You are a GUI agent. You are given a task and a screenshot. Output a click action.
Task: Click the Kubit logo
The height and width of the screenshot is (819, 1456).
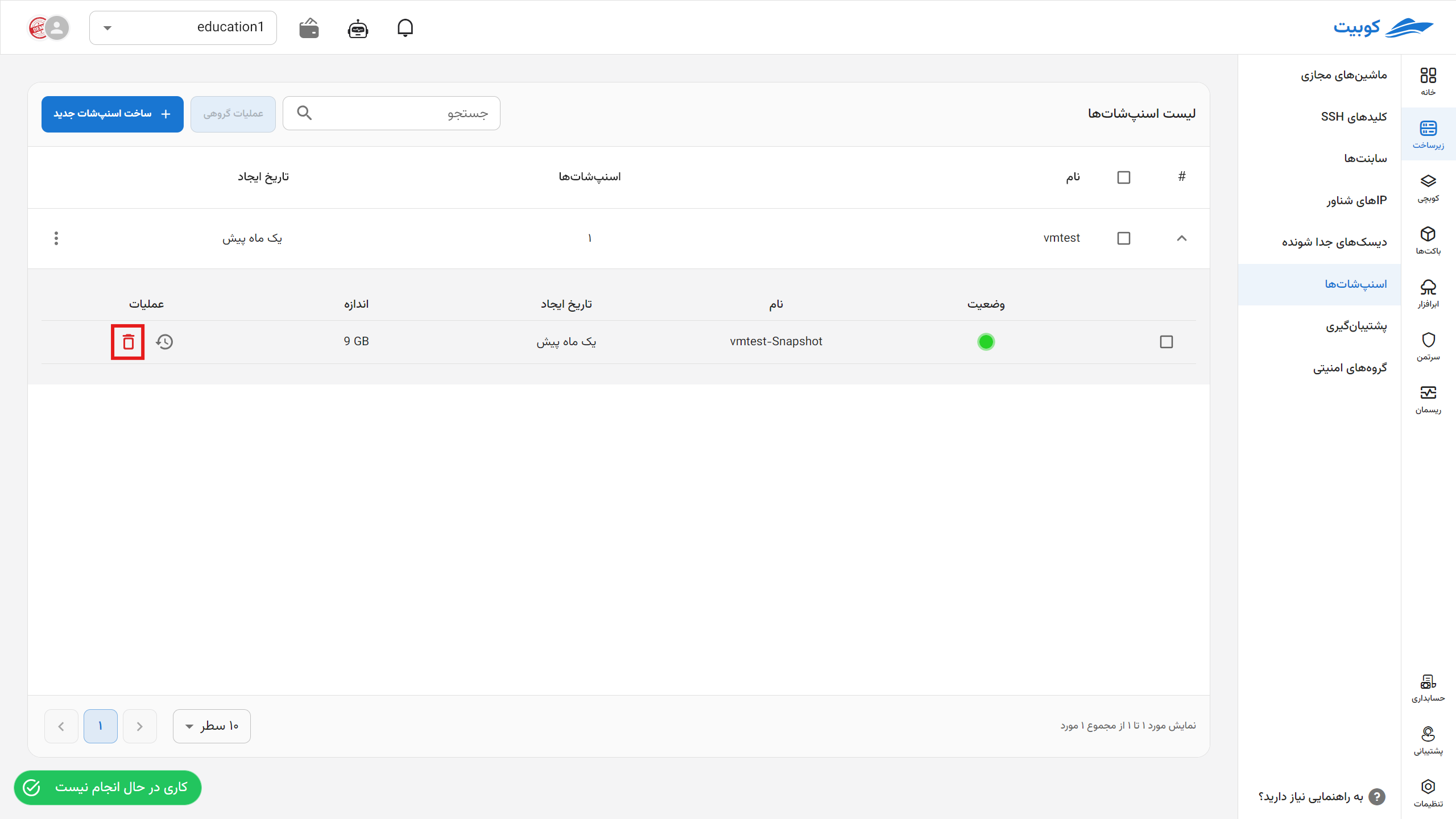point(1383,27)
